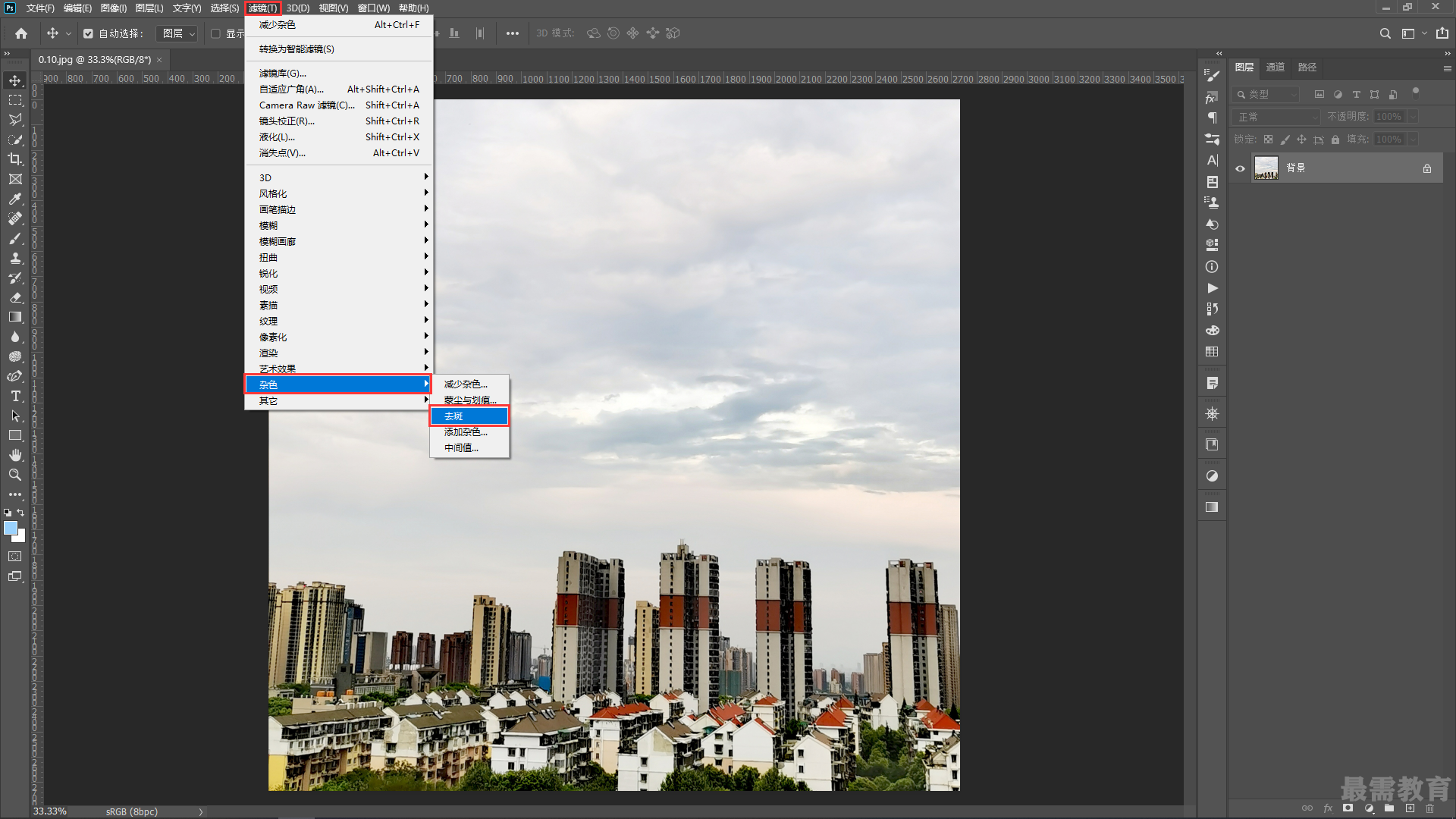Select the Gradient tool
Viewport: 1456px width, 819px height.
pyautogui.click(x=15, y=317)
